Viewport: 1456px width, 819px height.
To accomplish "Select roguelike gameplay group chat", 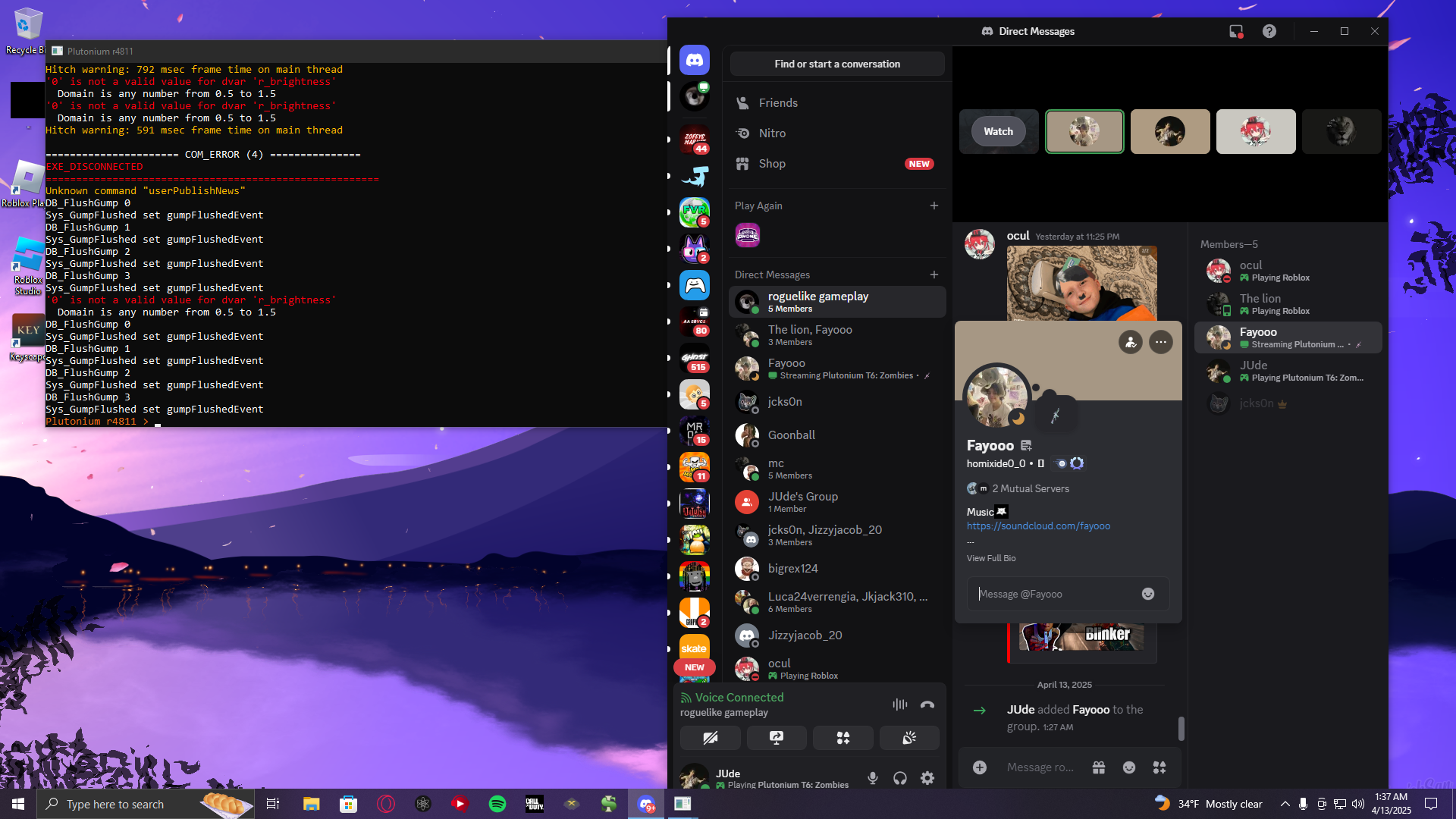I will point(837,302).
